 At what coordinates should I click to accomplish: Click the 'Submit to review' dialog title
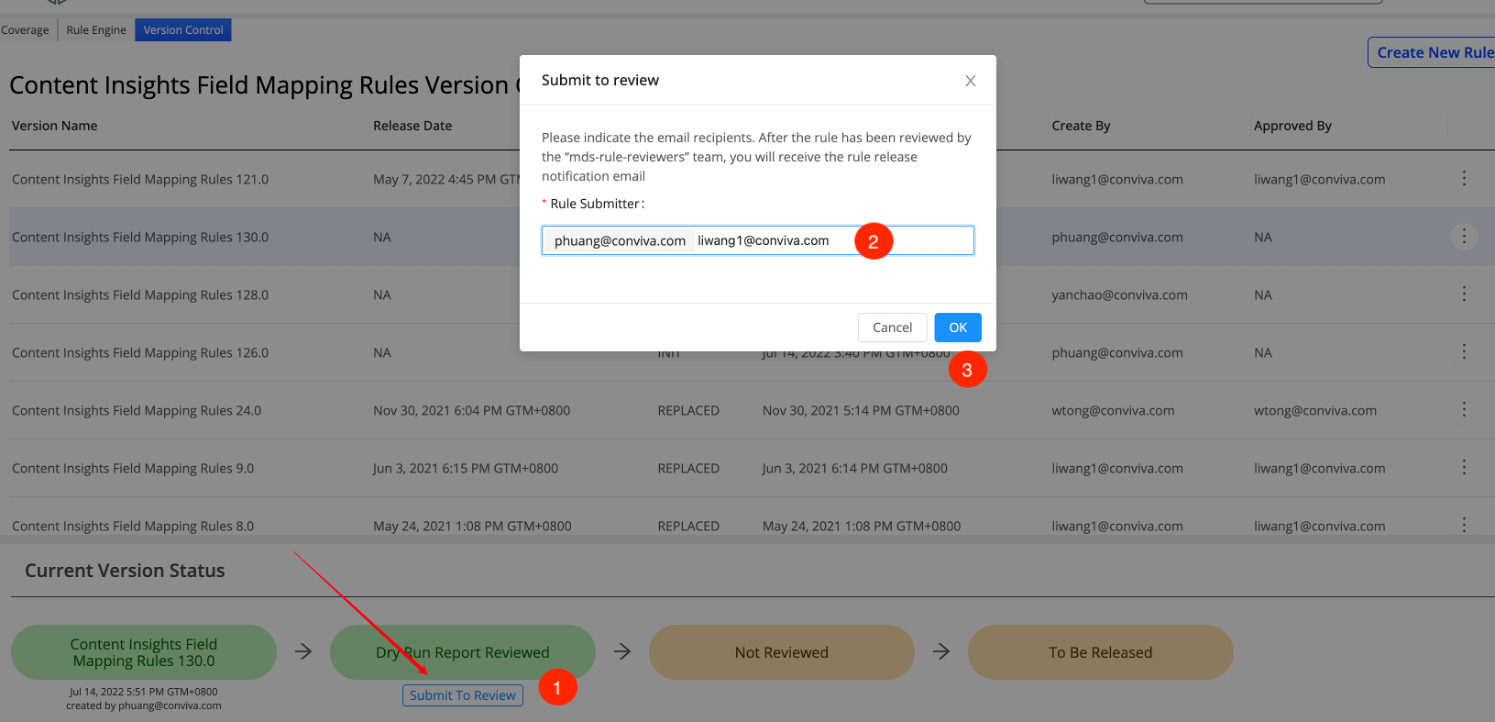[600, 80]
